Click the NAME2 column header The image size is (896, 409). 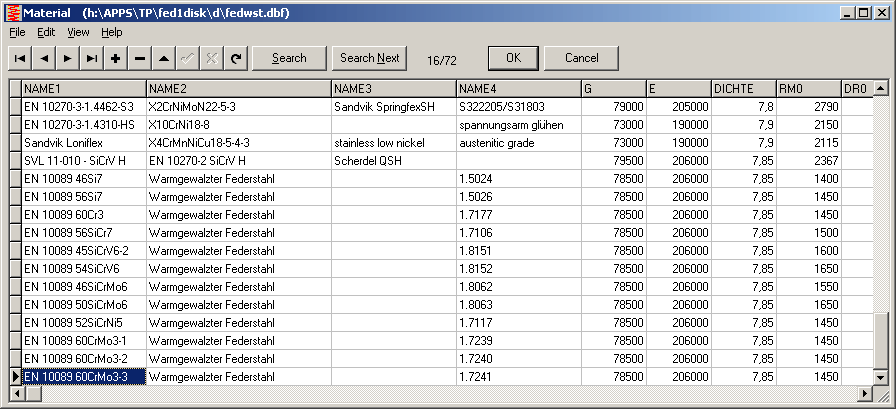tap(238, 89)
